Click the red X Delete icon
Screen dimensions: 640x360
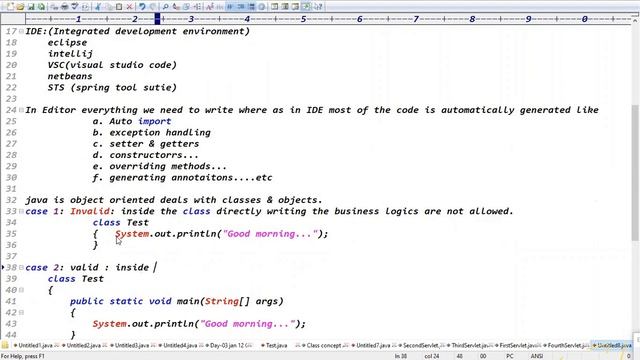point(129,7)
